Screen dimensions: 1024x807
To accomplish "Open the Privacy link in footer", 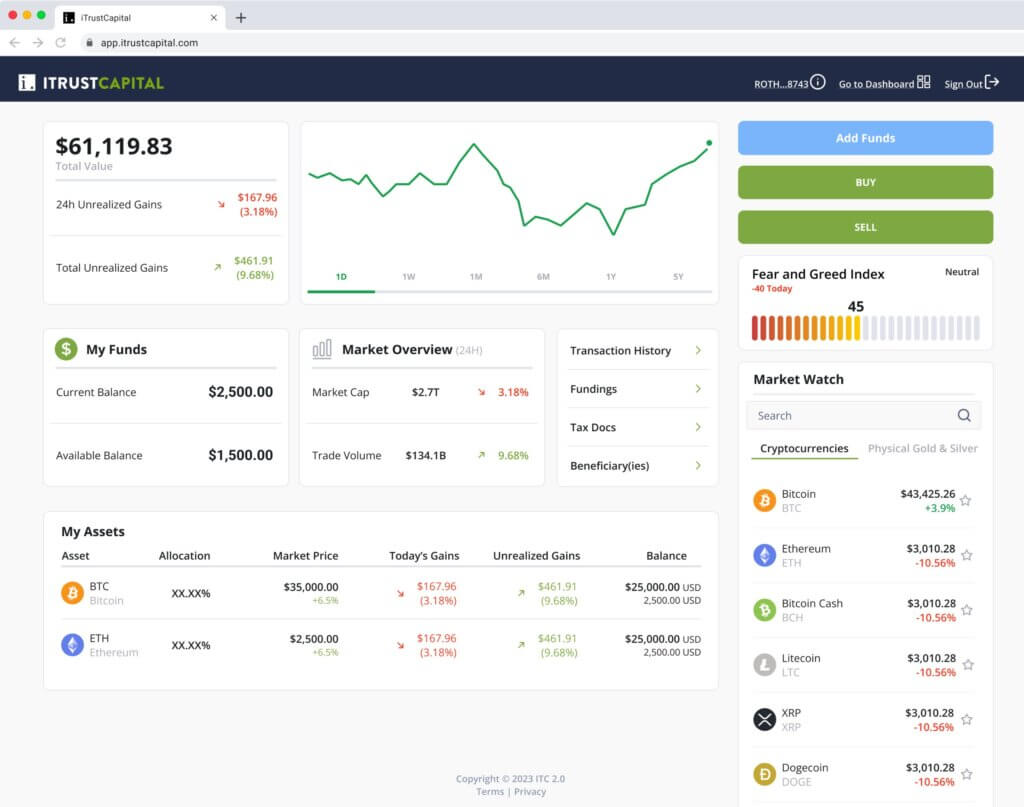I will click(x=530, y=791).
